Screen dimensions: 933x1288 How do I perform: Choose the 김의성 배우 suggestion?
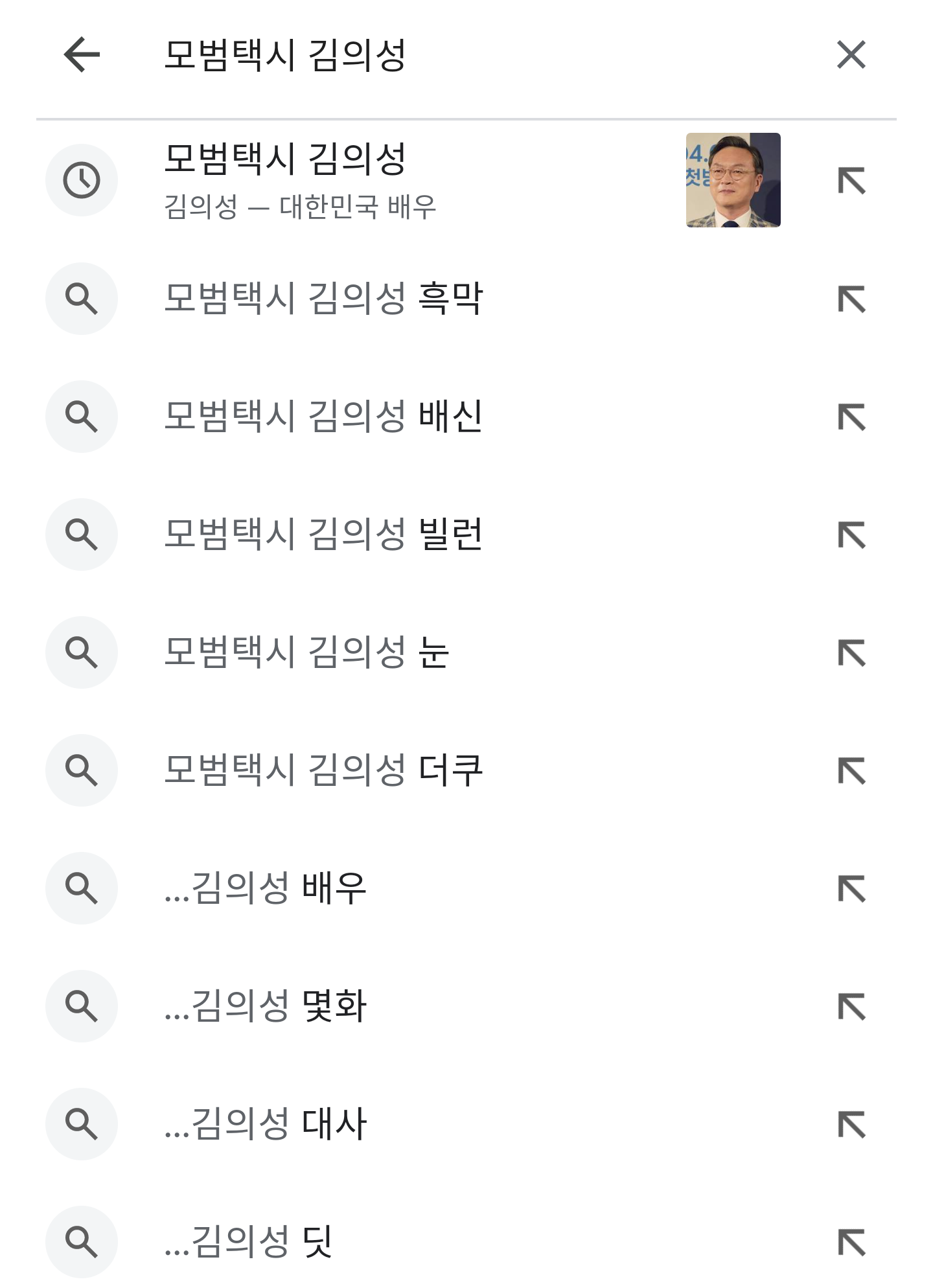point(266,888)
